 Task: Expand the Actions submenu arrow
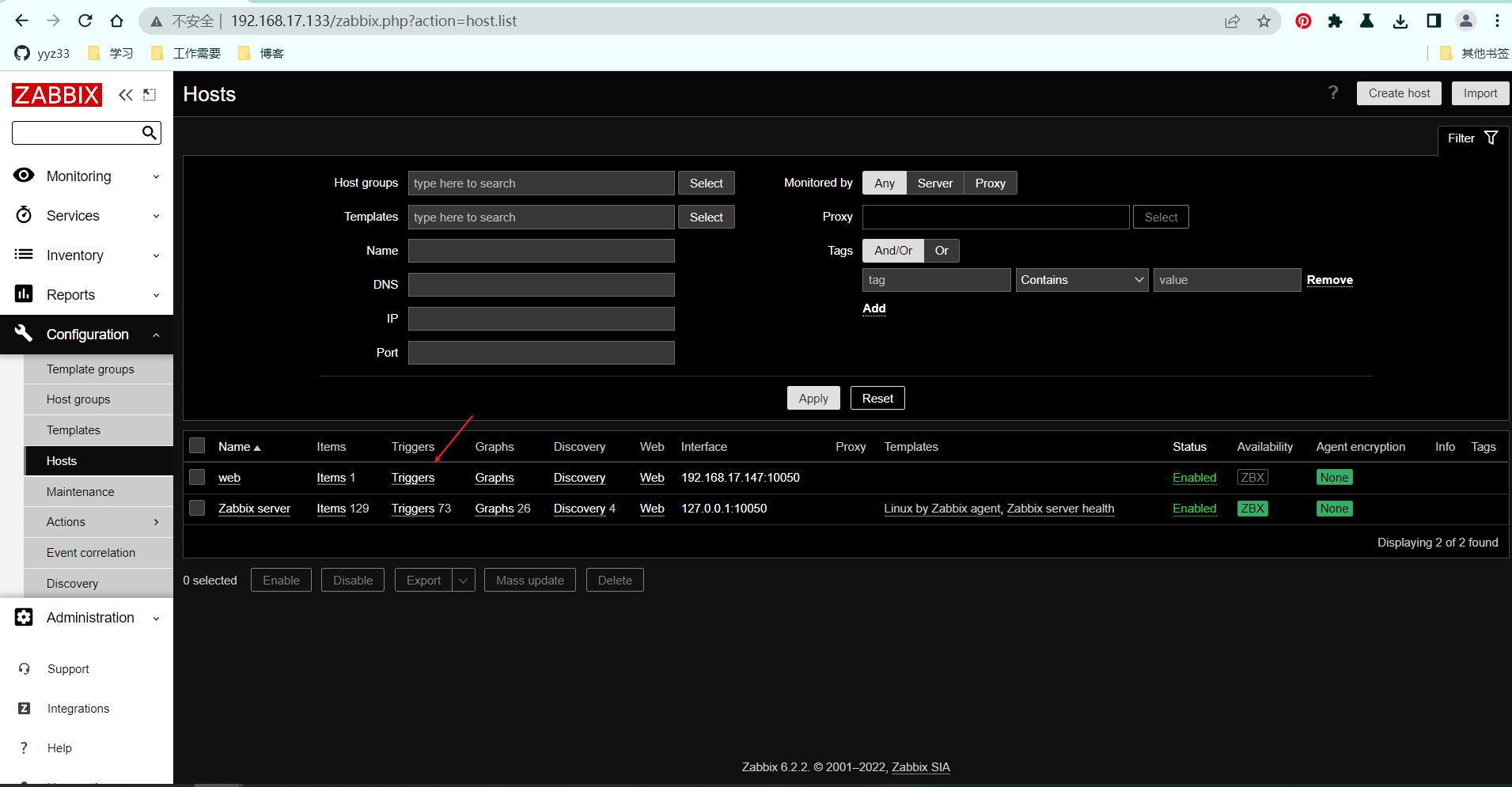[157, 522]
